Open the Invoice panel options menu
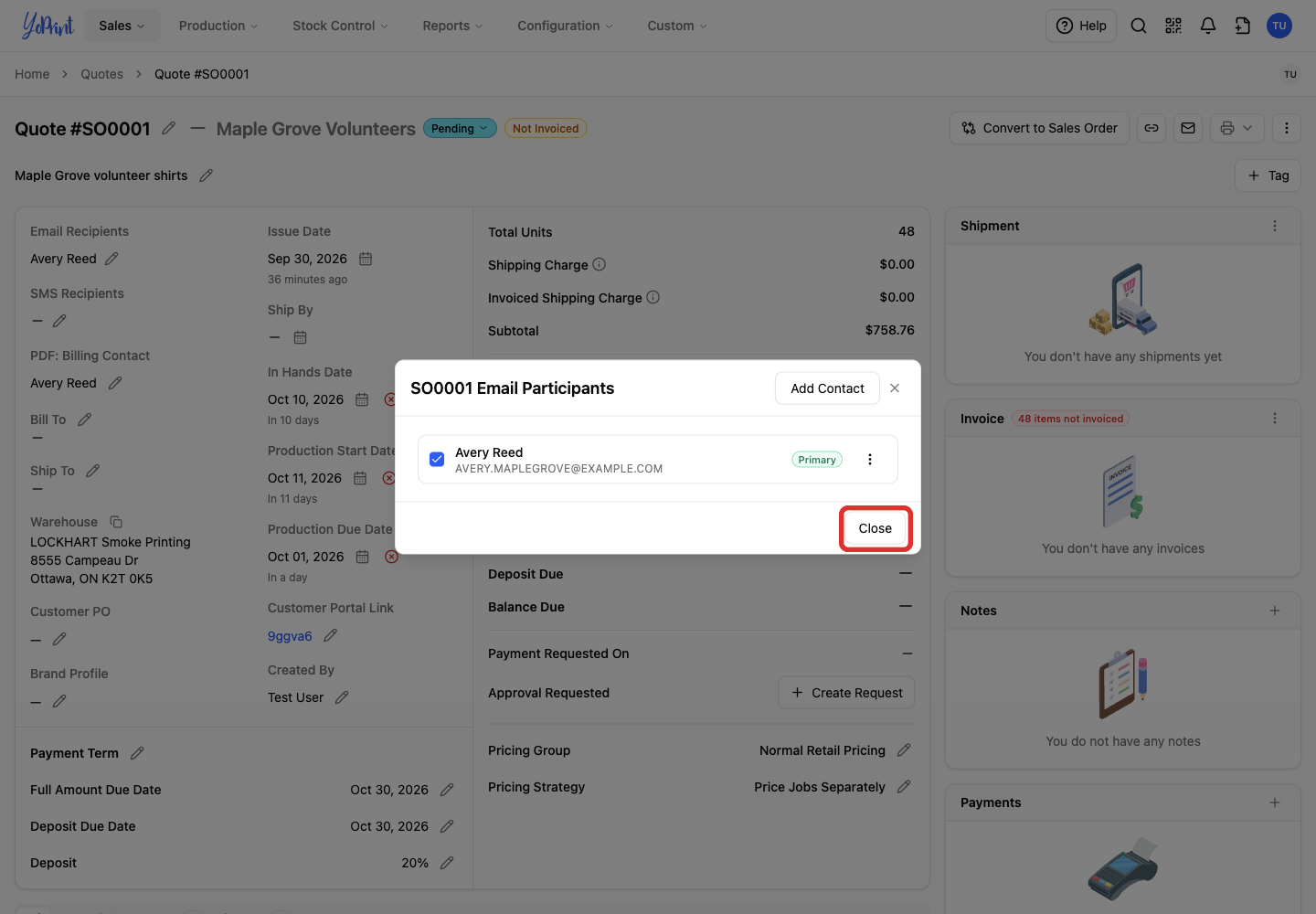This screenshot has width=1316, height=914. click(x=1275, y=419)
